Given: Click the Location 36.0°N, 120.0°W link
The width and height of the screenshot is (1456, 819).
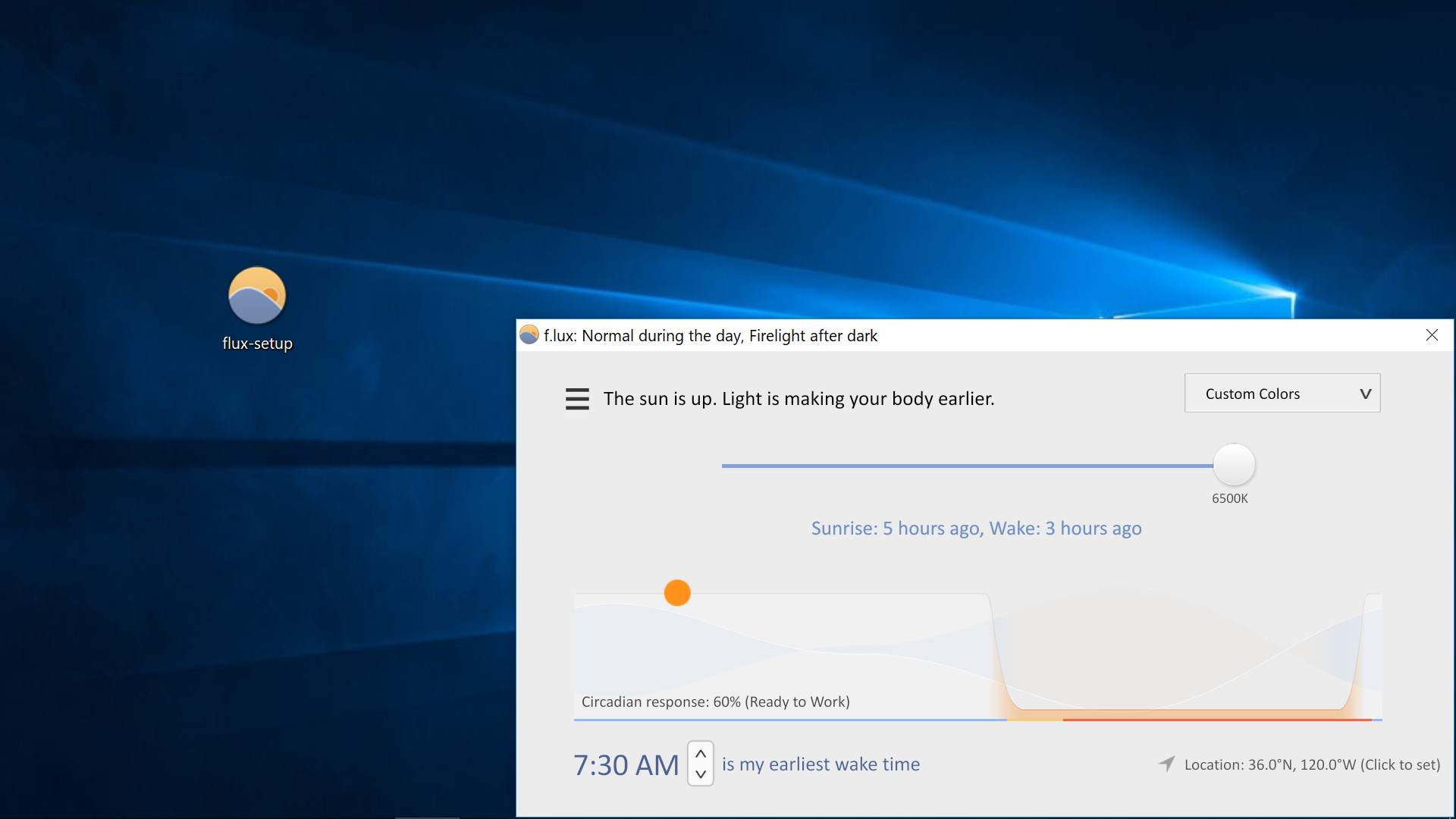Looking at the screenshot, I should click(1312, 764).
